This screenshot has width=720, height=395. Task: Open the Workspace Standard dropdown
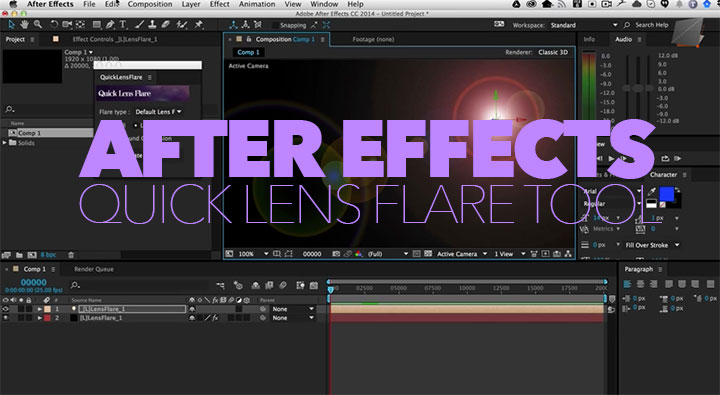584,25
